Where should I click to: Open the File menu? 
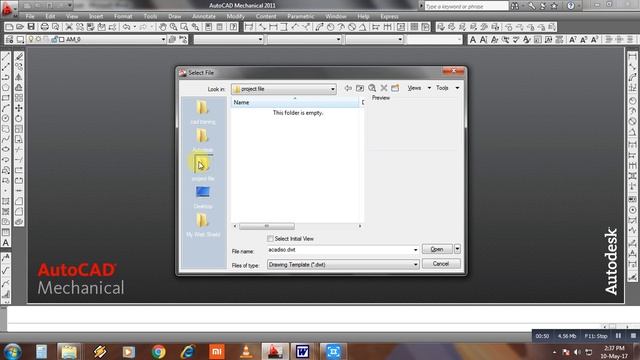coord(30,16)
